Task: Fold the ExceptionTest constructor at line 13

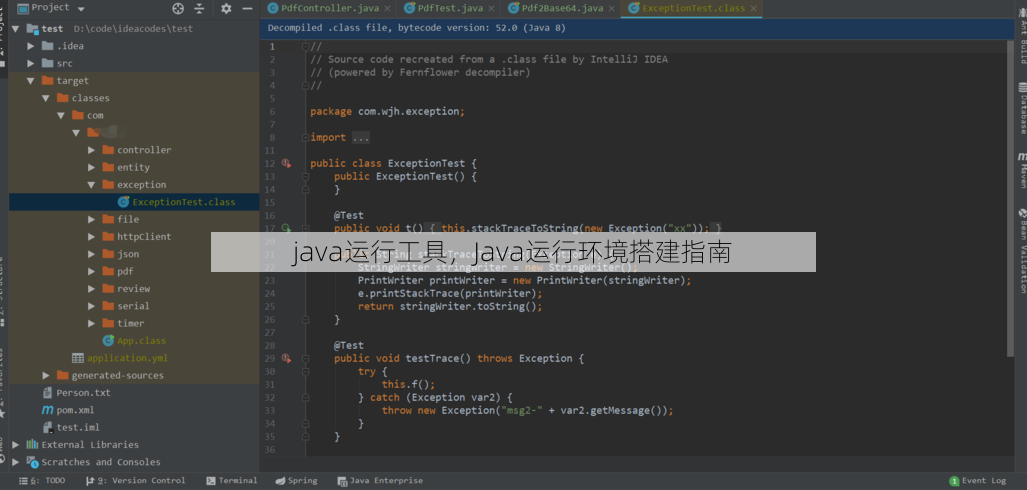Action: point(305,176)
